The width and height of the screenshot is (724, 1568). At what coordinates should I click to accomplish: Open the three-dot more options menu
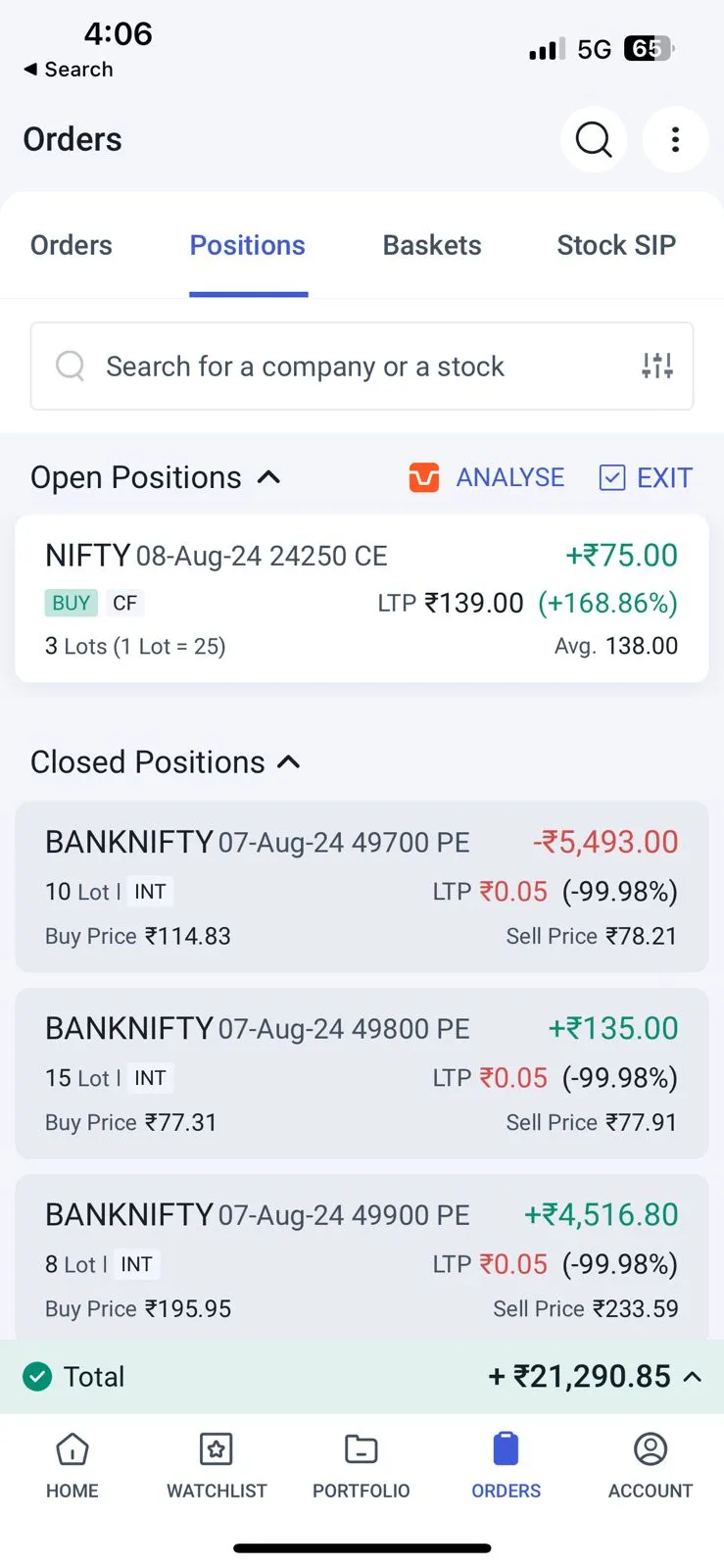[x=675, y=140]
